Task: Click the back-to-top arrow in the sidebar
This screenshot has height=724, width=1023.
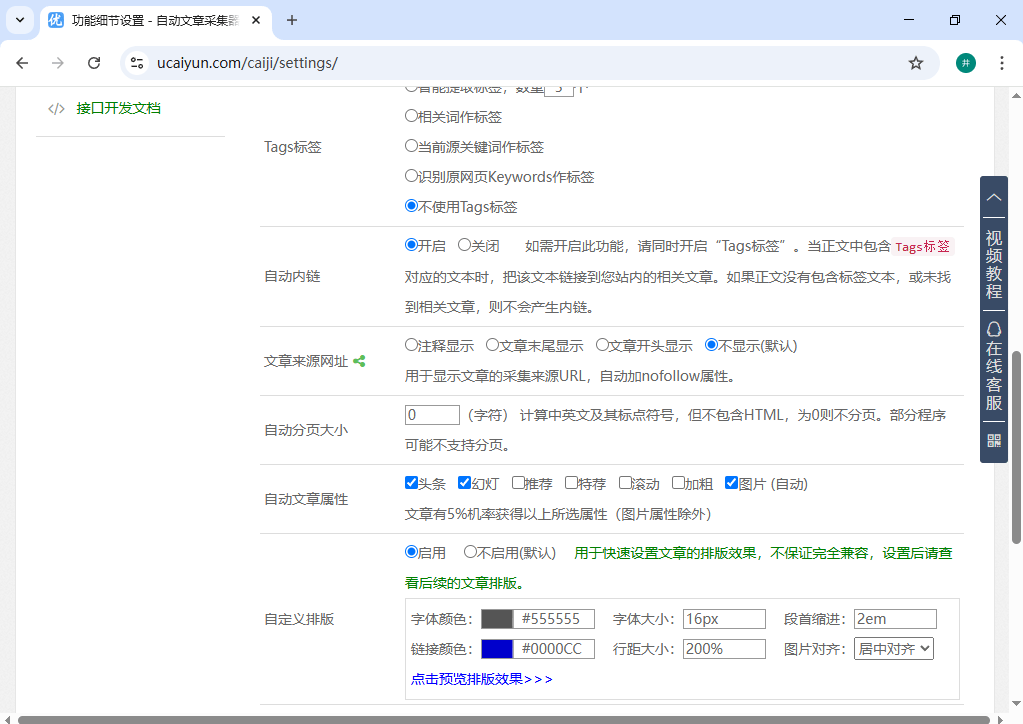Action: coord(993,197)
